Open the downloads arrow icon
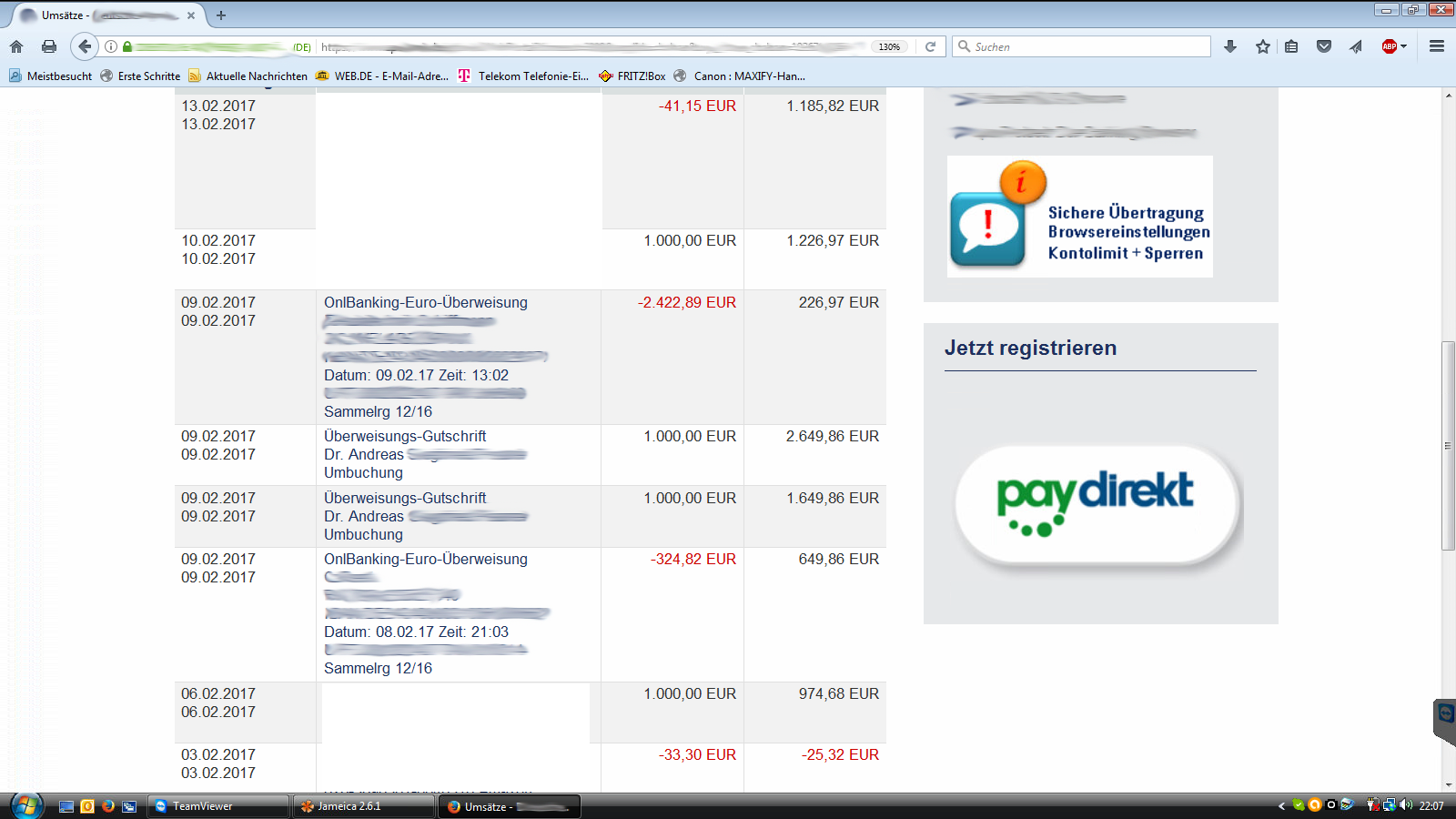This screenshot has height=819, width=1456. [x=1230, y=46]
